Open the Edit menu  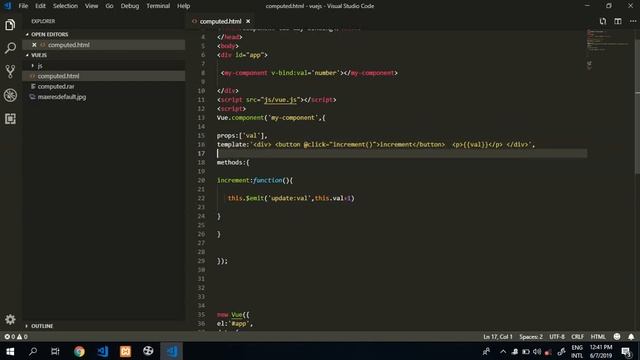point(40,6)
